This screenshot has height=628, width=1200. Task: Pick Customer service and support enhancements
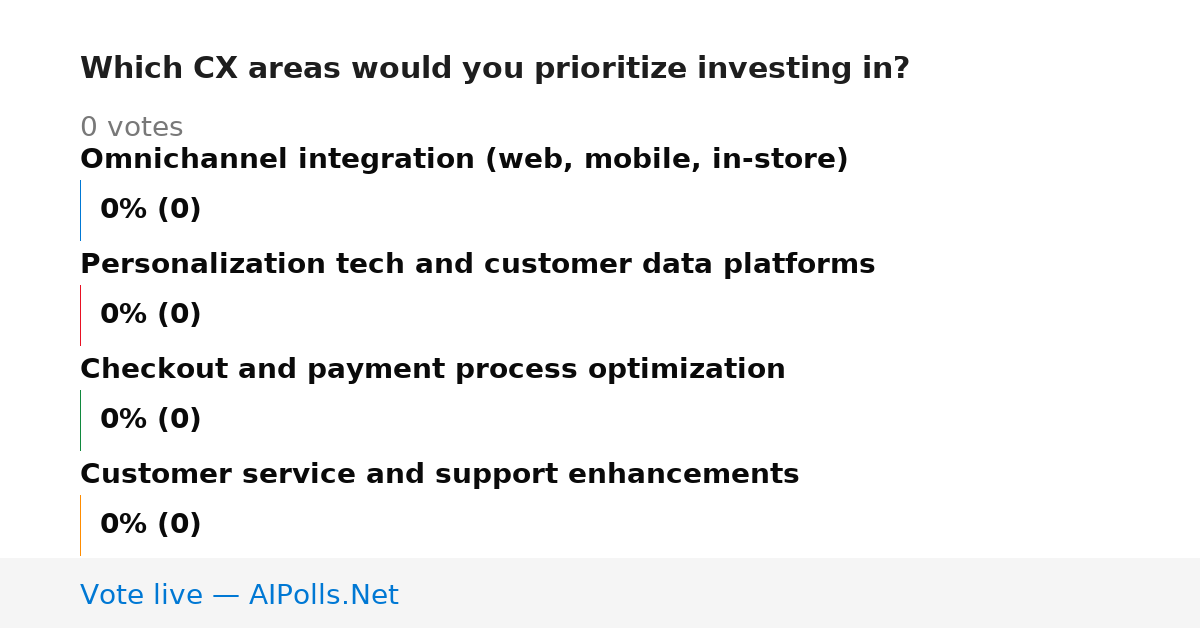point(439,474)
